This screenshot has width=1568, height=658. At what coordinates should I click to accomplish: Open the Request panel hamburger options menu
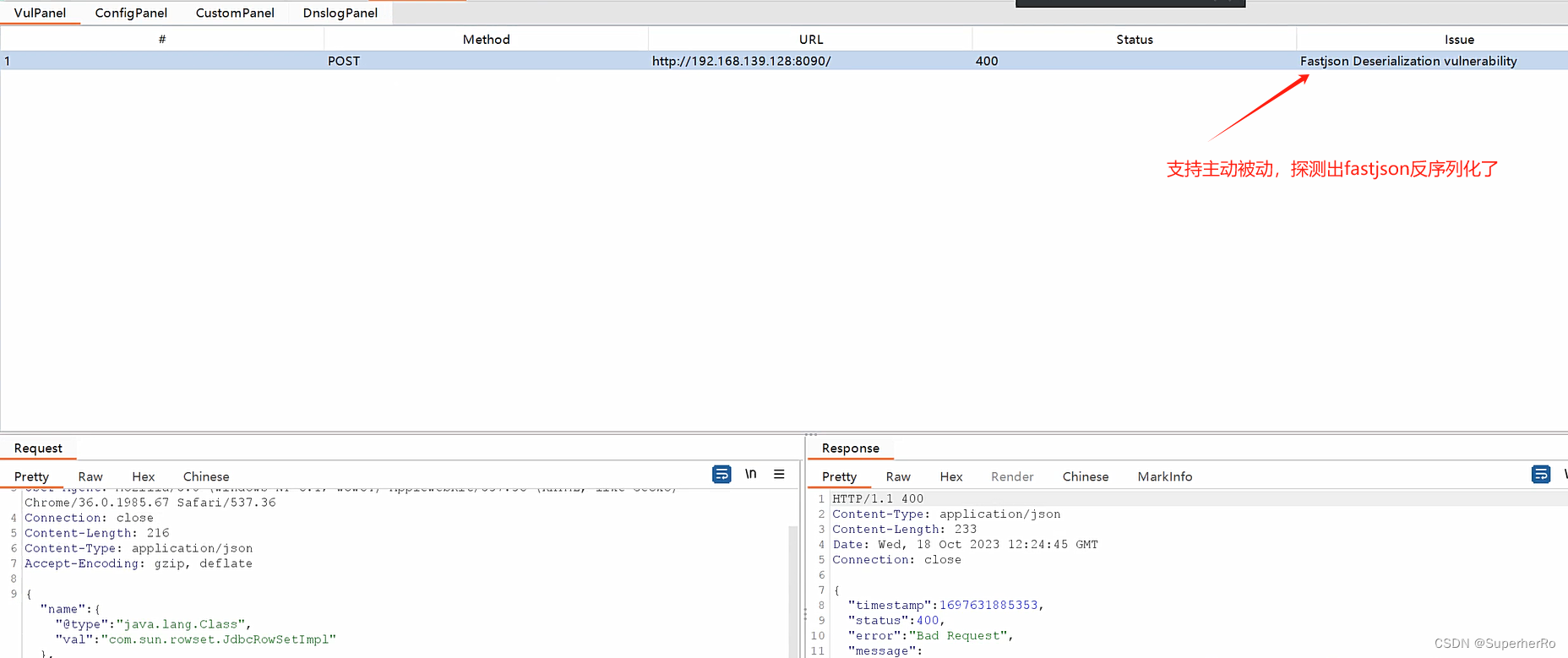pyautogui.click(x=779, y=474)
